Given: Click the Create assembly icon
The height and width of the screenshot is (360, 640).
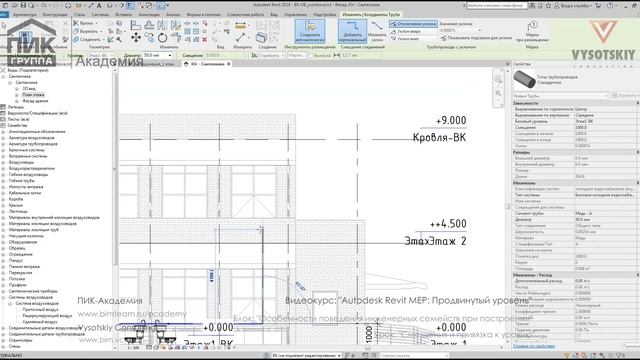Looking at the screenshot, I should tap(262, 38).
